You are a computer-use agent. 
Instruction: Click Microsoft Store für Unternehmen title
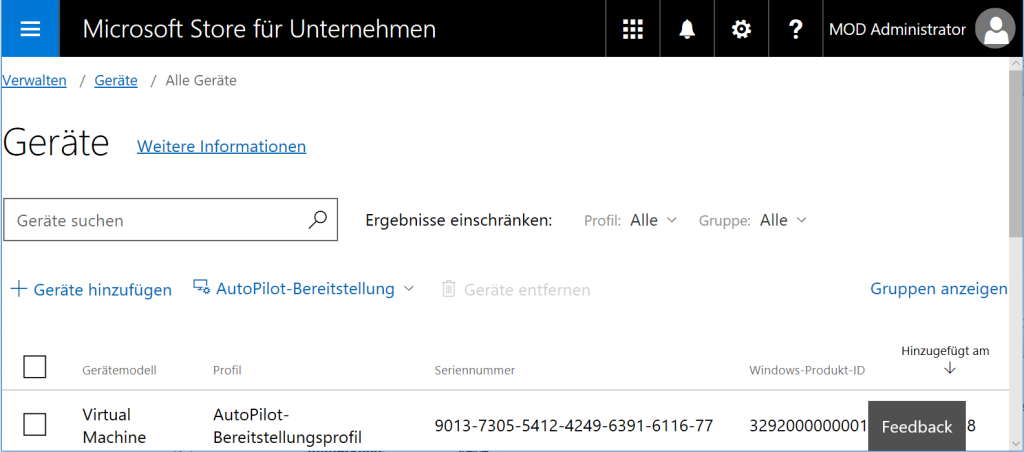click(x=259, y=29)
